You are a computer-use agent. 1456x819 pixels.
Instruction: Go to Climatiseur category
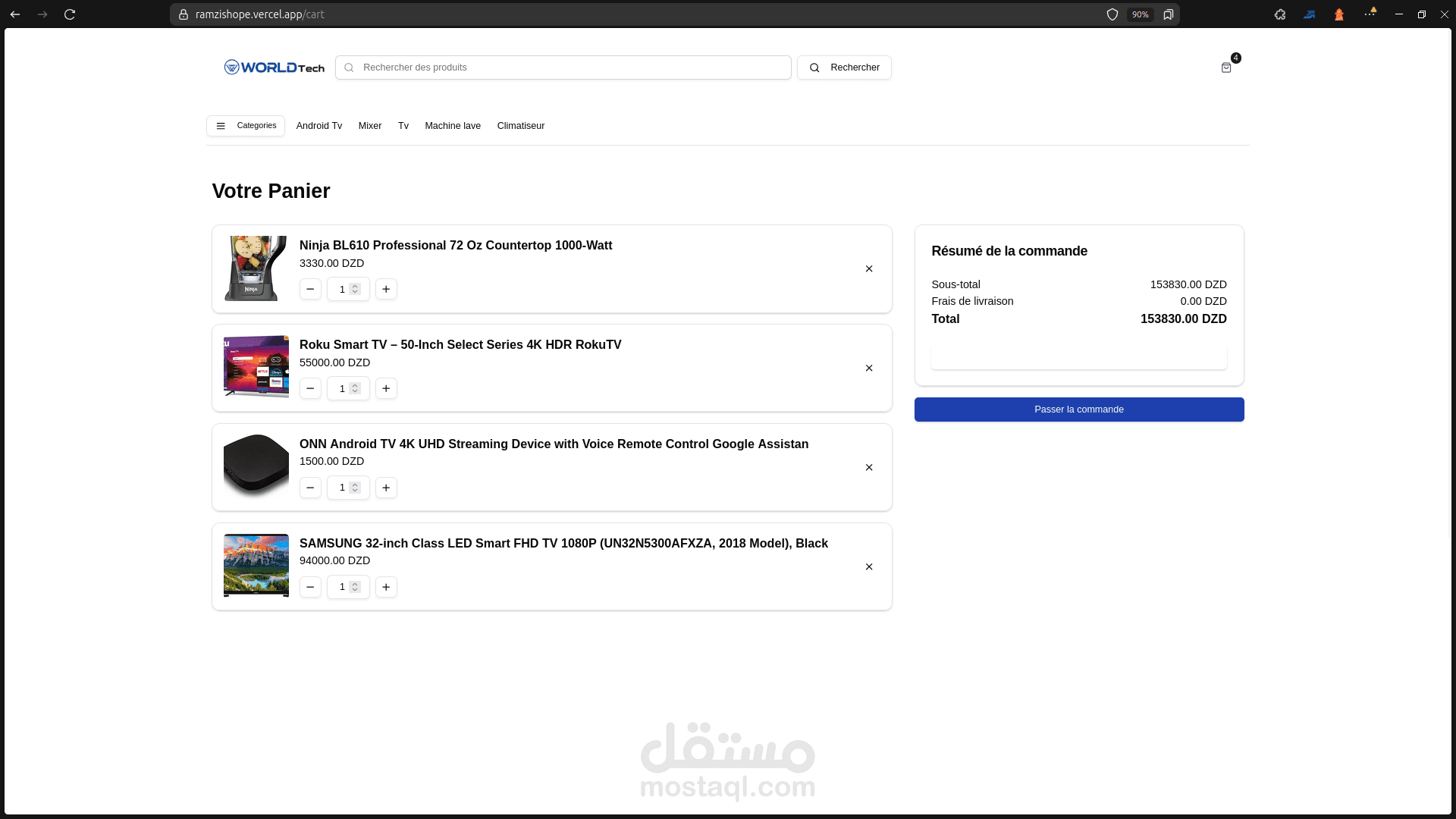pos(521,126)
